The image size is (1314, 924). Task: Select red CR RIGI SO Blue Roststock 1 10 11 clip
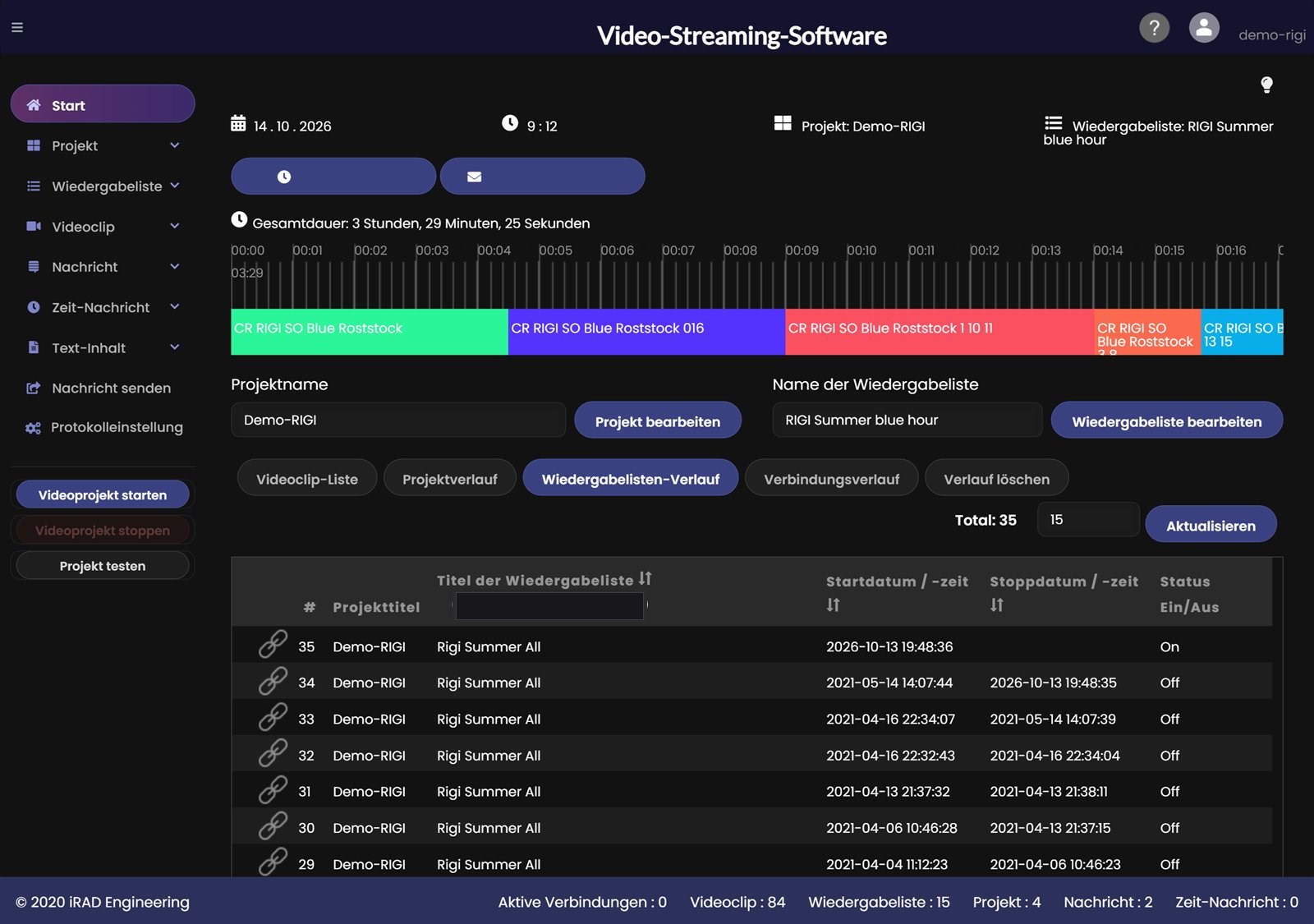click(x=940, y=332)
